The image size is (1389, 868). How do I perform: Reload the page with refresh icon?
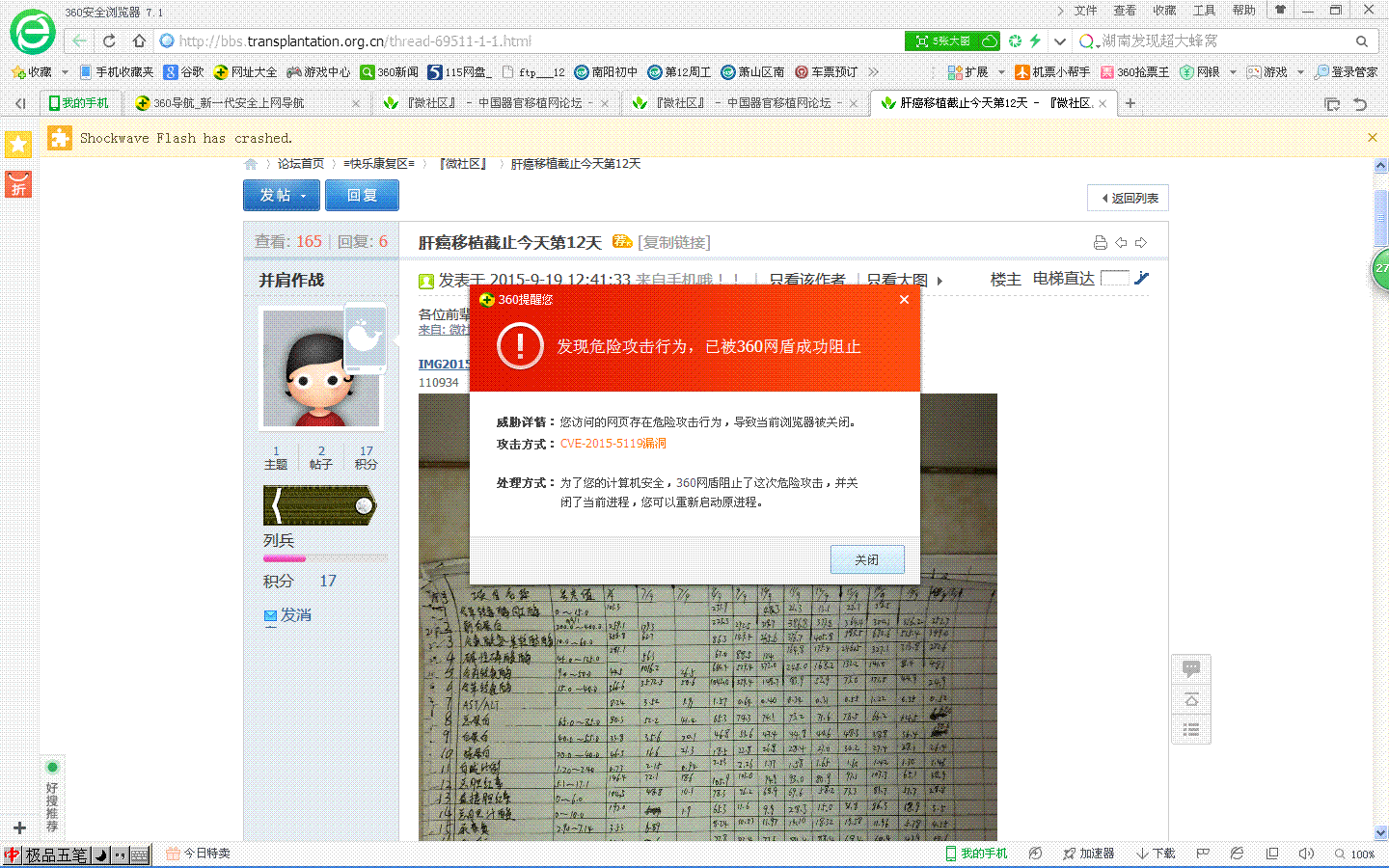[x=109, y=41]
